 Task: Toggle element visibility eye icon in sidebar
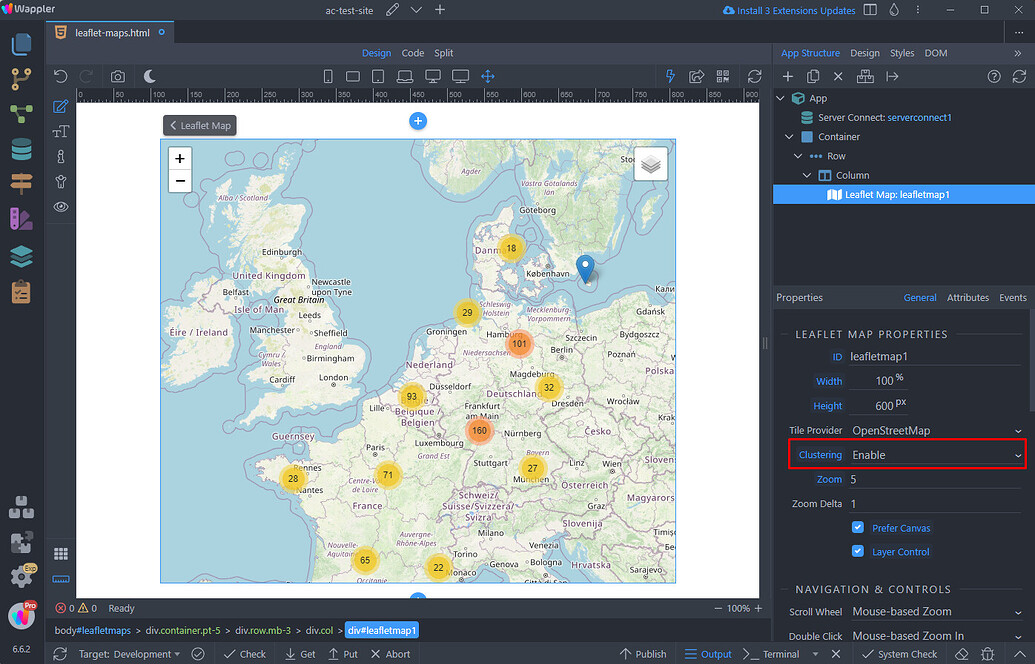[x=60, y=205]
